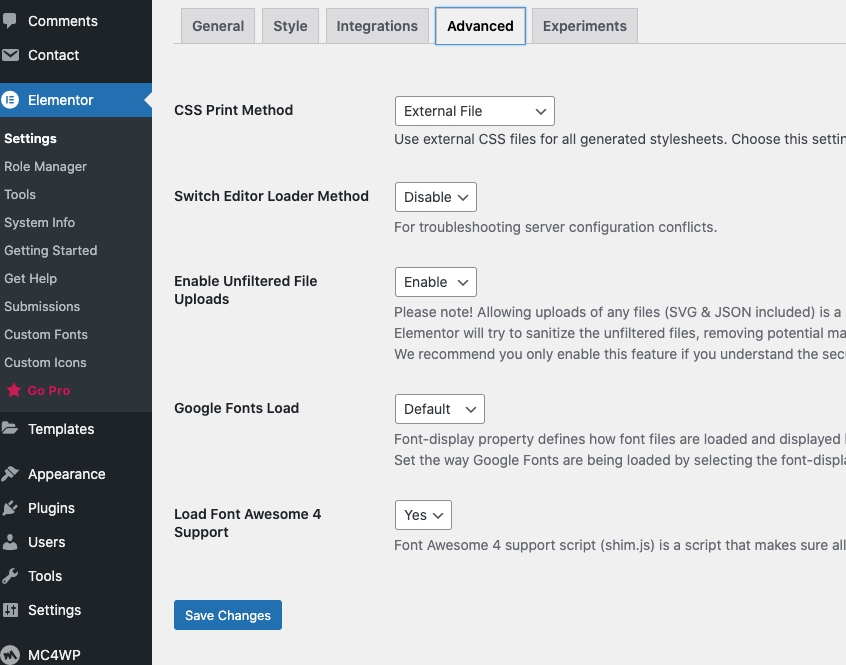Open the Role Manager submenu link
846x665 pixels.
pos(45,167)
